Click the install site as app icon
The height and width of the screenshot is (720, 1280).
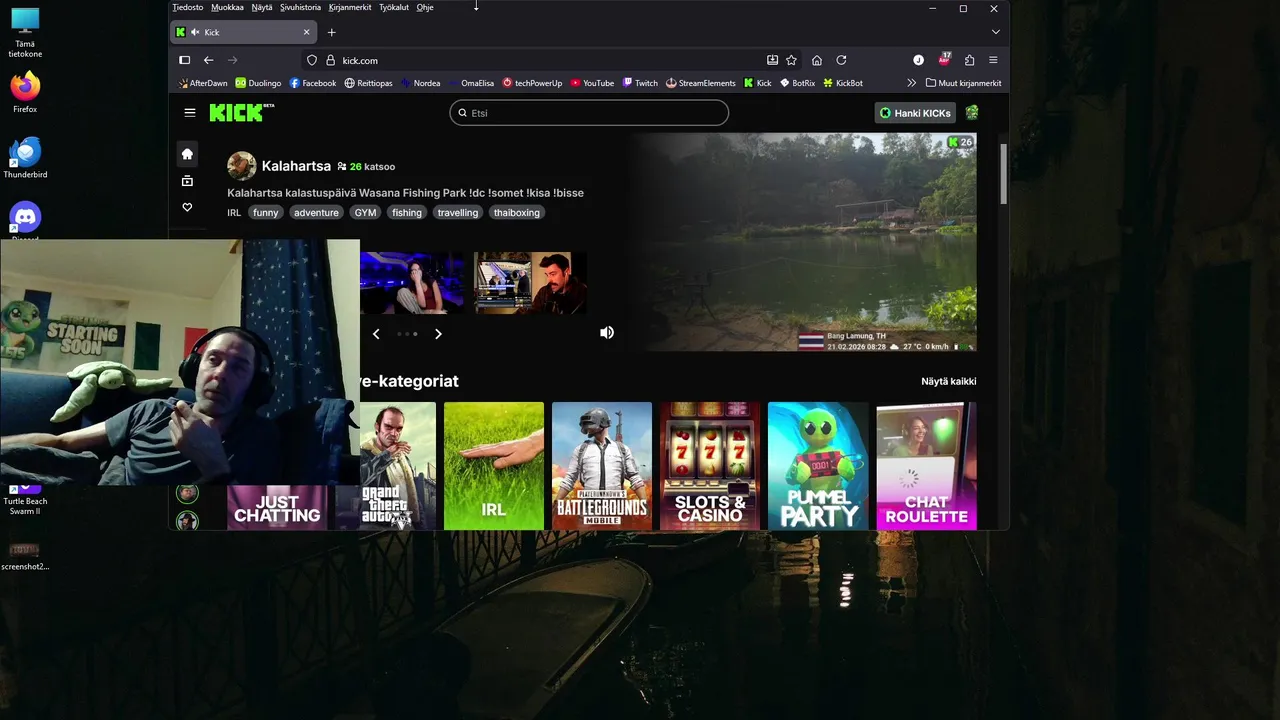click(772, 60)
